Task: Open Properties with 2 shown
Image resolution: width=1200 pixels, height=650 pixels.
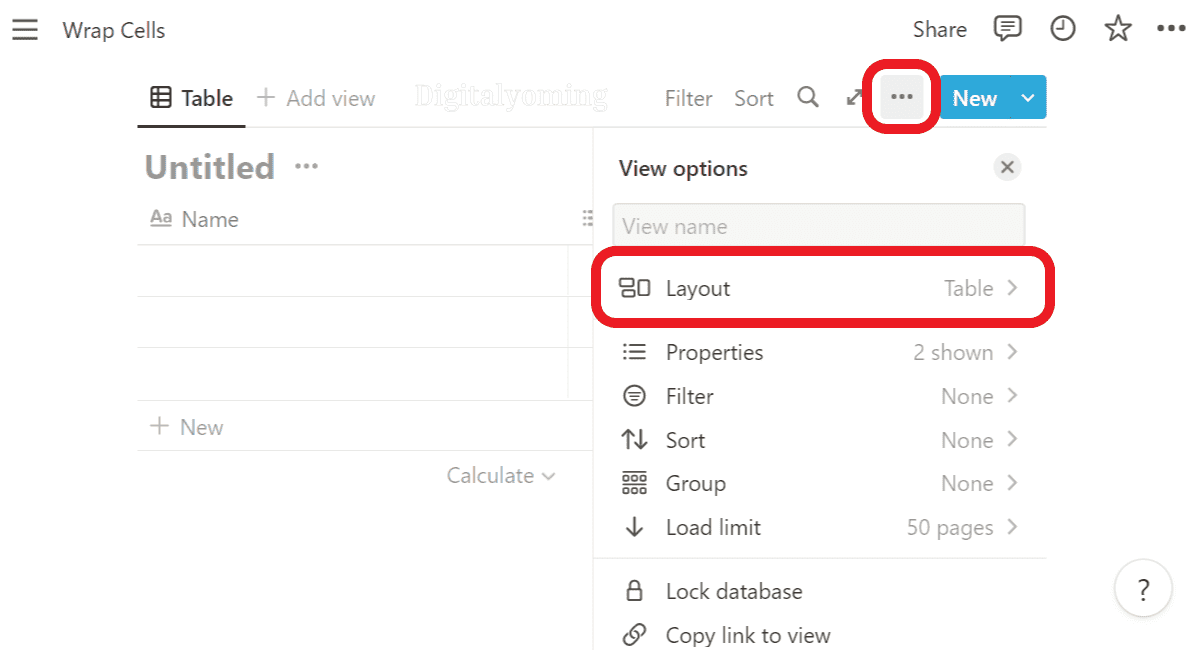Action: coord(818,352)
